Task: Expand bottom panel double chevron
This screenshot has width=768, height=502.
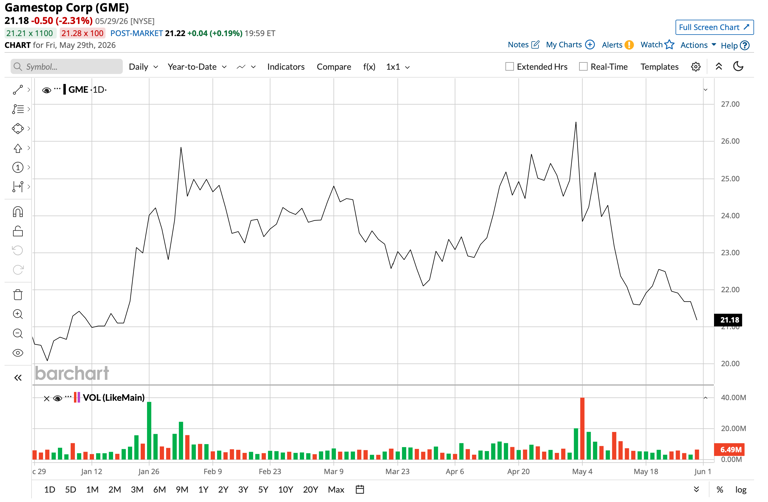Action: pos(696,489)
